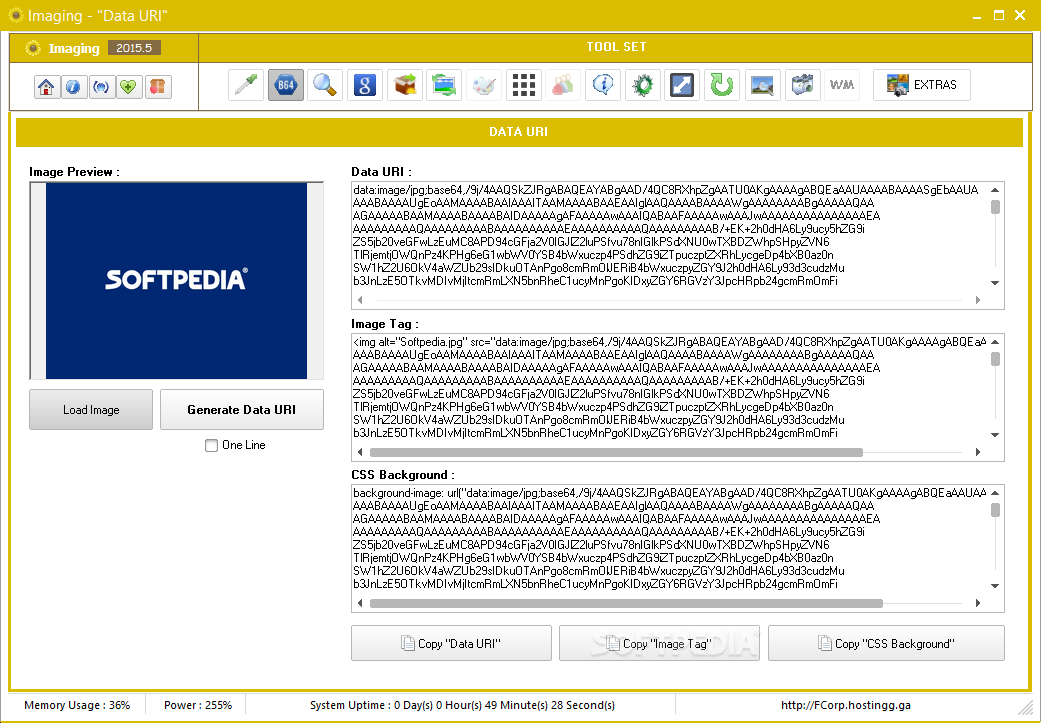Open the Google image search tool
The width and height of the screenshot is (1041, 723).
tap(365, 85)
